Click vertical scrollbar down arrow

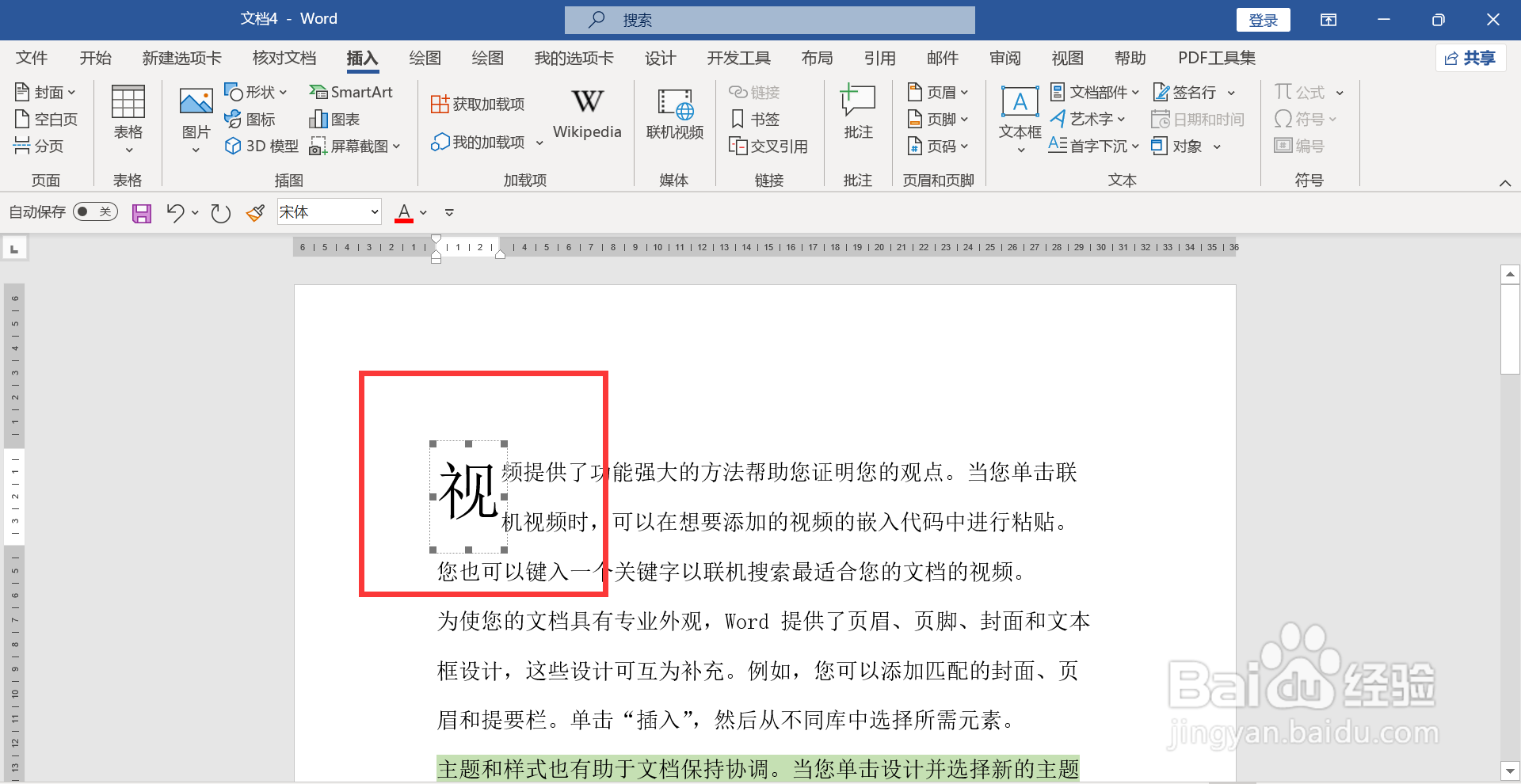pyautogui.click(x=1510, y=771)
